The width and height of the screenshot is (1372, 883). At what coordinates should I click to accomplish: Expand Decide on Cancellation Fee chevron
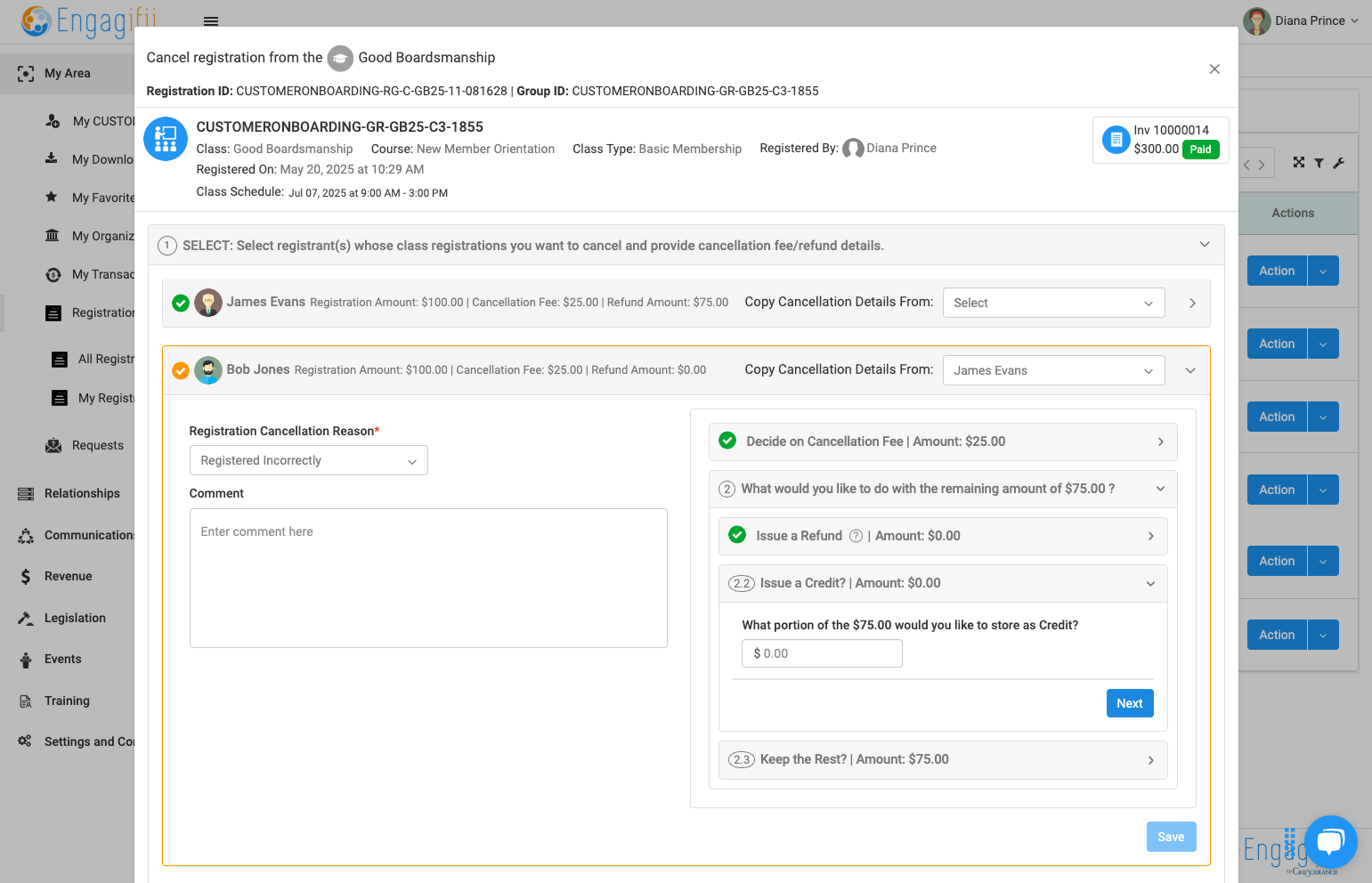tap(1161, 441)
